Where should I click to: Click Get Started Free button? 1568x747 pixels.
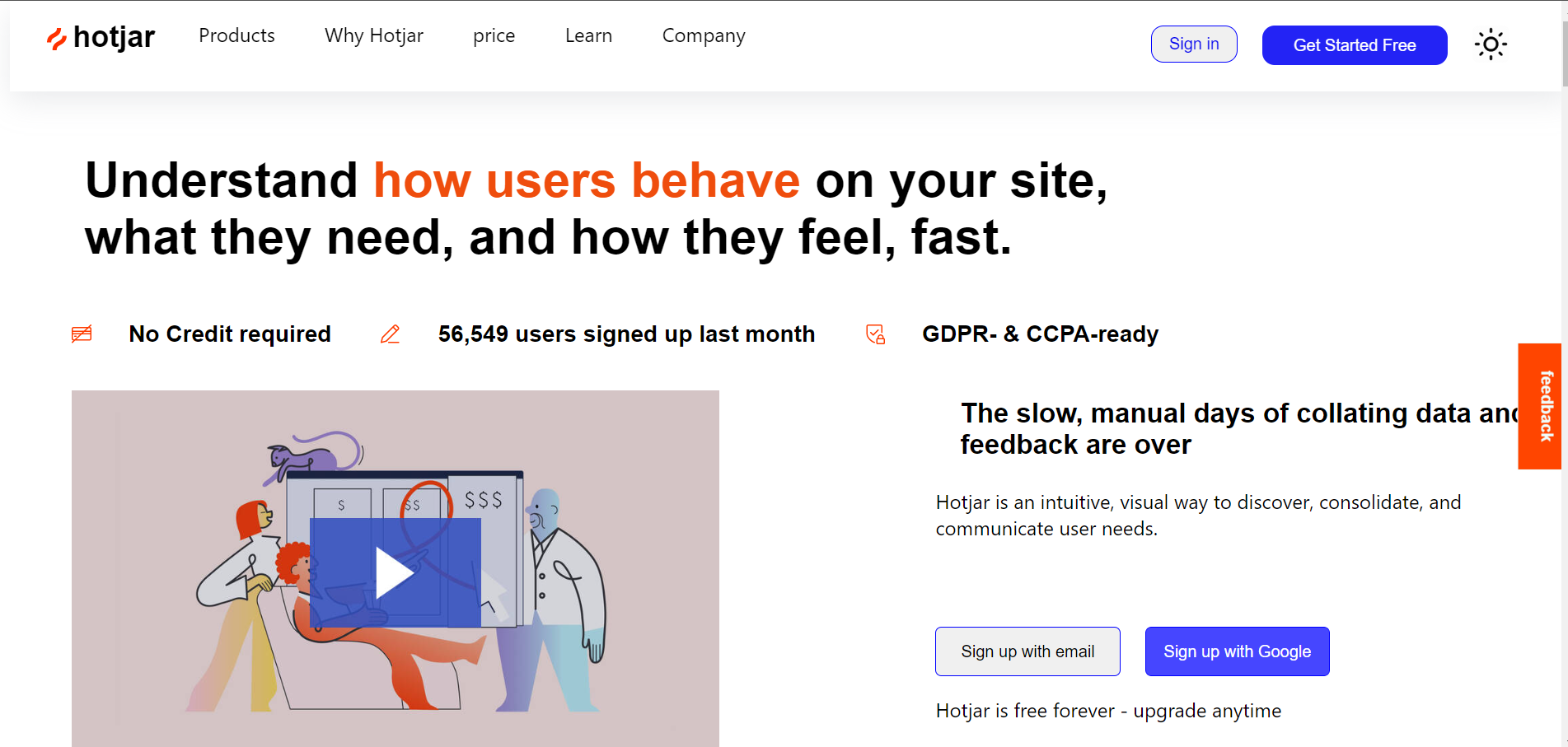click(x=1355, y=45)
